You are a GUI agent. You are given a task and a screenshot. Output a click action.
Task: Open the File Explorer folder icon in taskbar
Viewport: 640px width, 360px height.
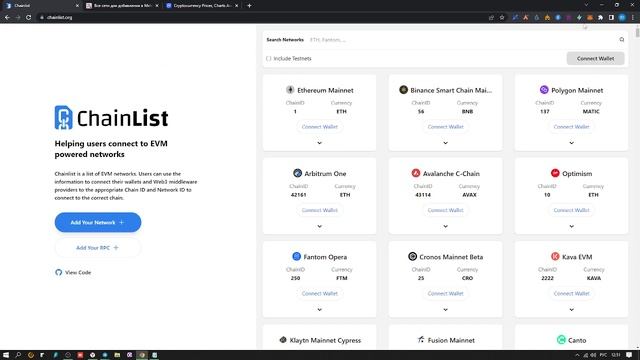point(117,355)
